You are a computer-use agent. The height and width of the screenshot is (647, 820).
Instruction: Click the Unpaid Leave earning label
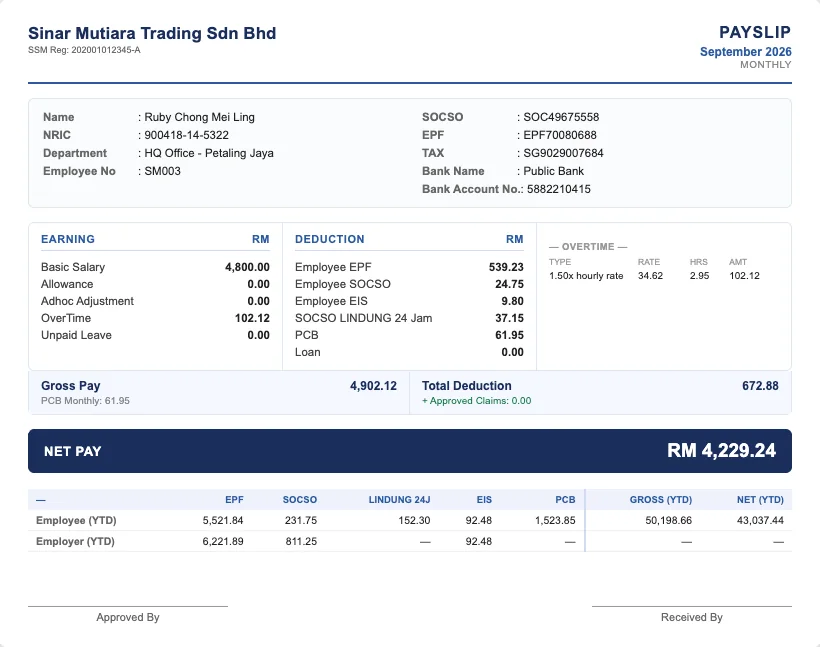pos(76,335)
